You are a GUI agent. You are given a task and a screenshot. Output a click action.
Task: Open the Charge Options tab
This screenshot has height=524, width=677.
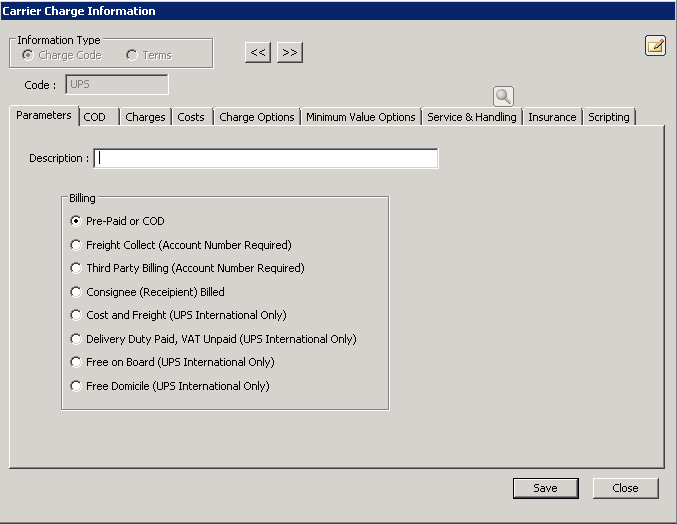point(257,117)
